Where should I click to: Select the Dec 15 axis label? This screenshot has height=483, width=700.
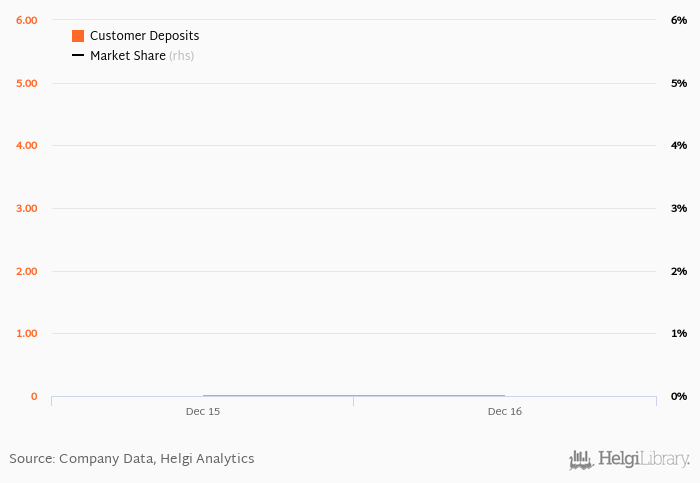[x=203, y=412]
